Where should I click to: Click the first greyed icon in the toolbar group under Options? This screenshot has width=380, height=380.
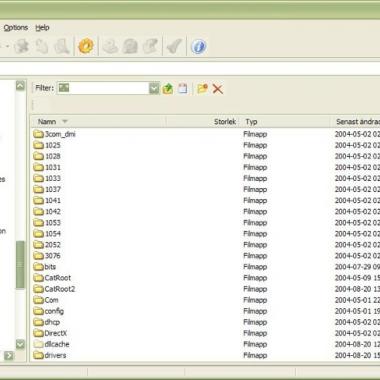coord(22,46)
